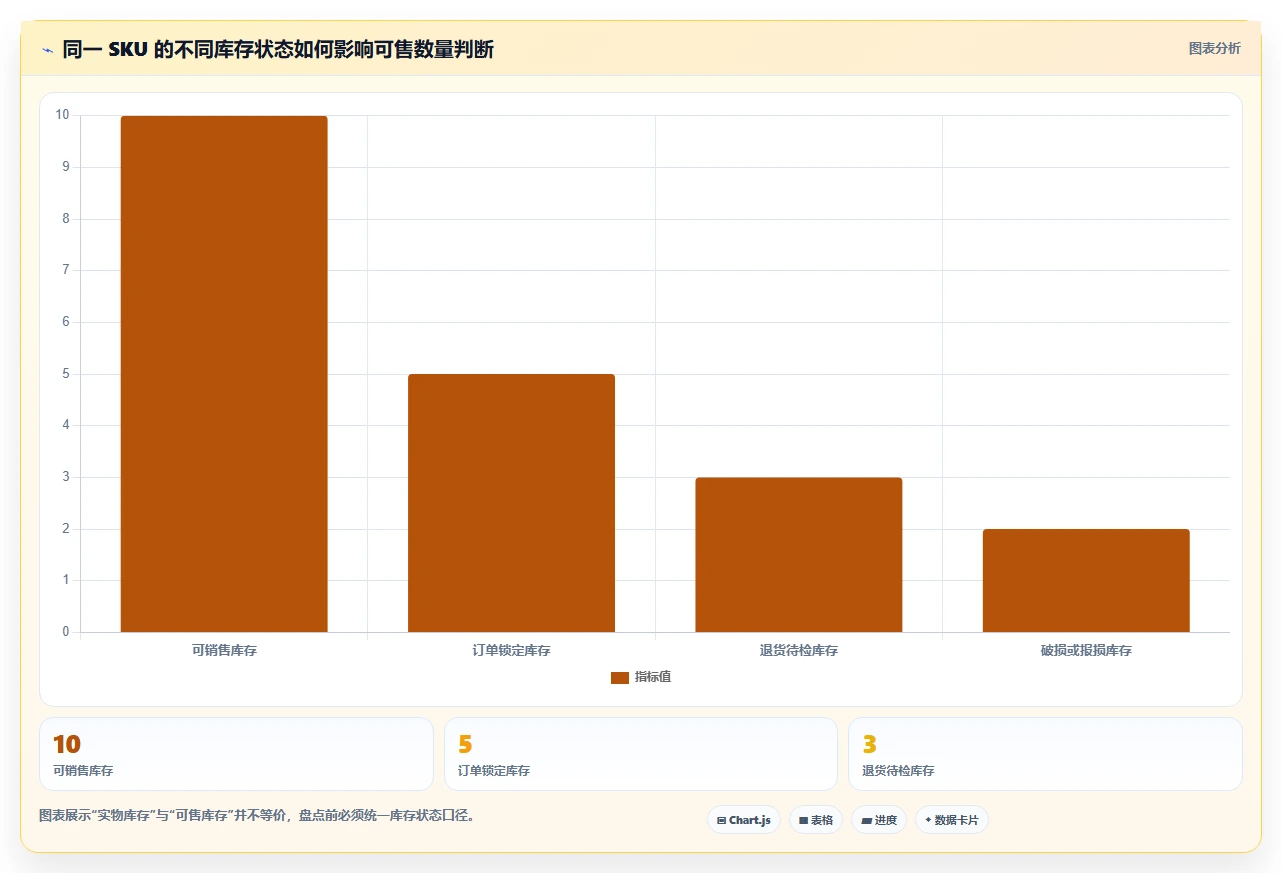Click the 破损或报损库存 bar in the chart

click(1086, 581)
